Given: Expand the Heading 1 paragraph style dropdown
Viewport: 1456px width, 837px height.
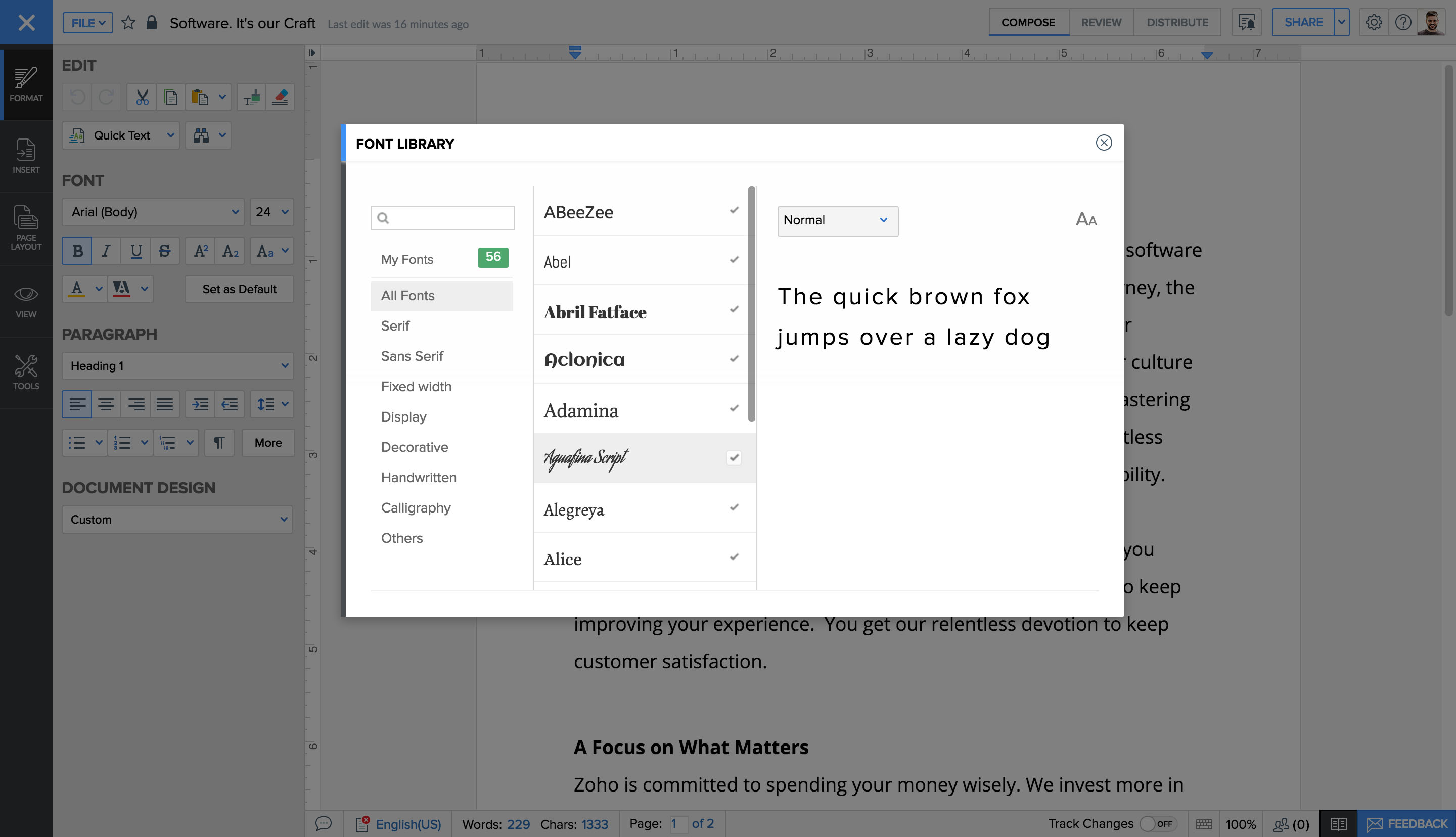Looking at the screenshot, I should click(x=177, y=365).
